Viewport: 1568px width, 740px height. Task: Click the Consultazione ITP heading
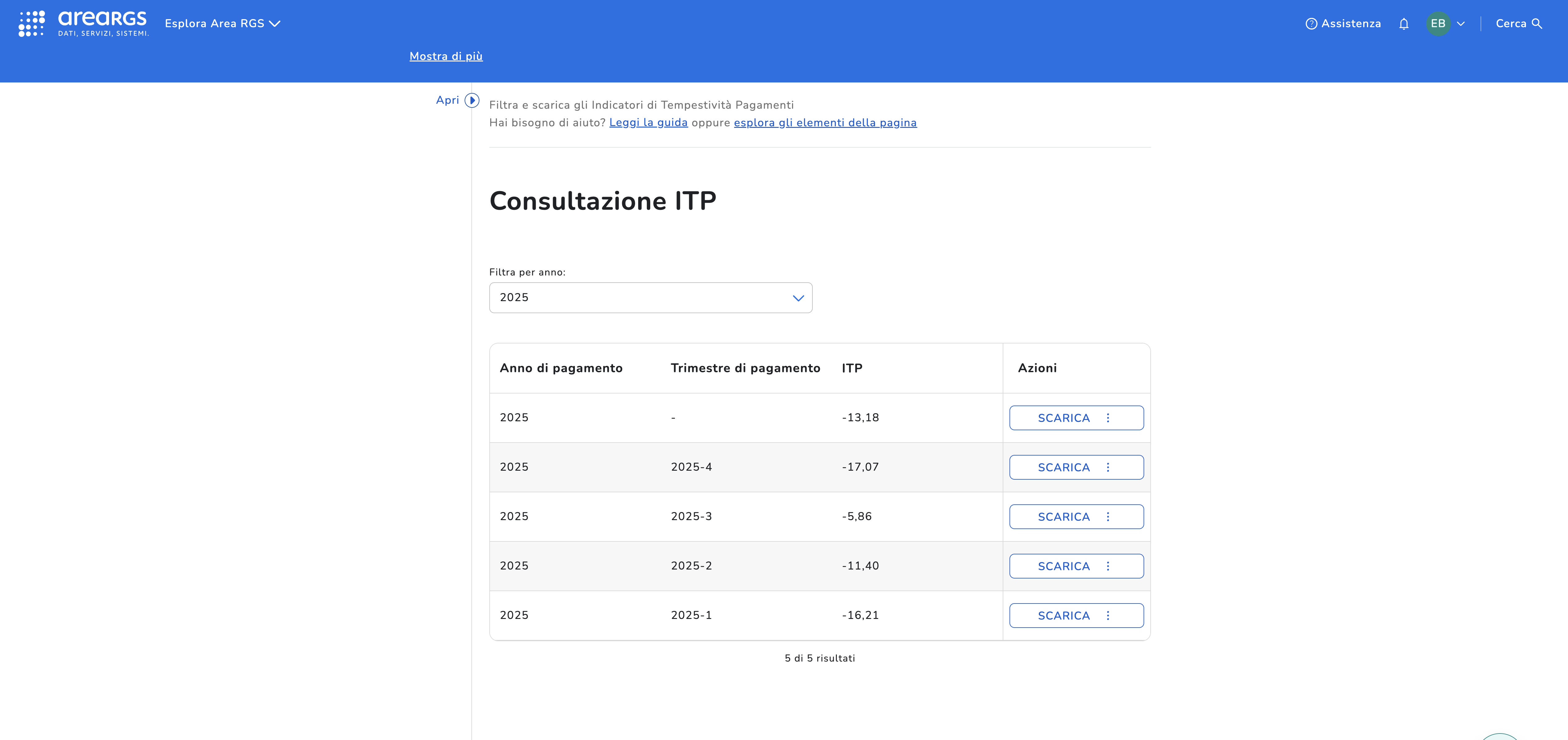(x=603, y=201)
